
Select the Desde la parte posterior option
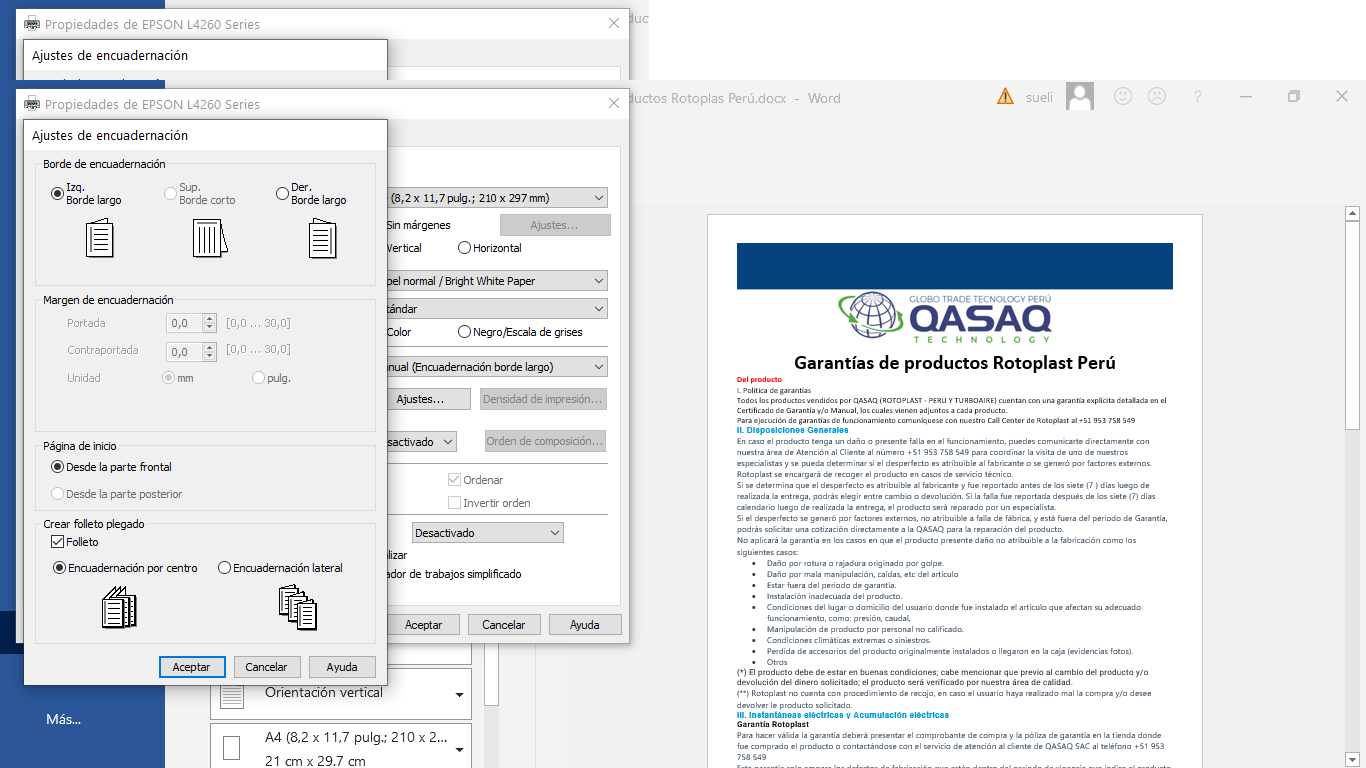pos(57,493)
